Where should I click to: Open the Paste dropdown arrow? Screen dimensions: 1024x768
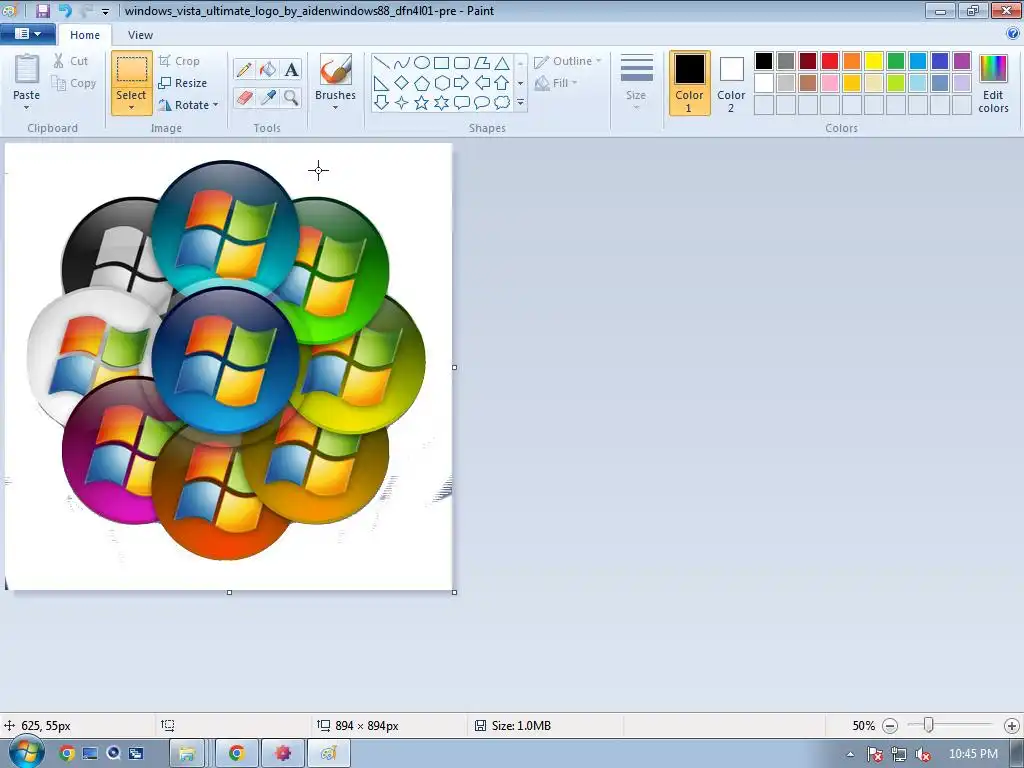pos(26,108)
